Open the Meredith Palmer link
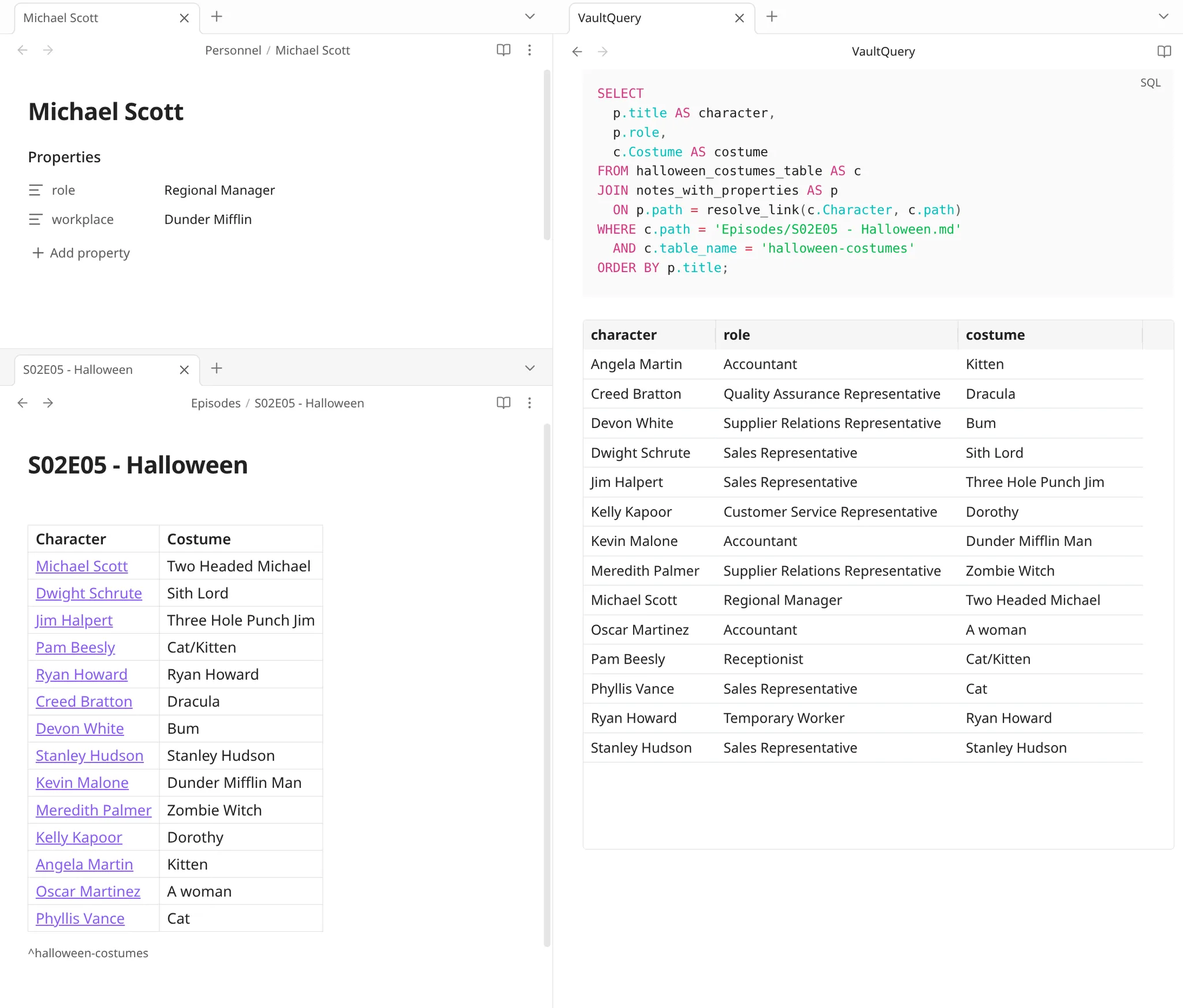 [94, 810]
